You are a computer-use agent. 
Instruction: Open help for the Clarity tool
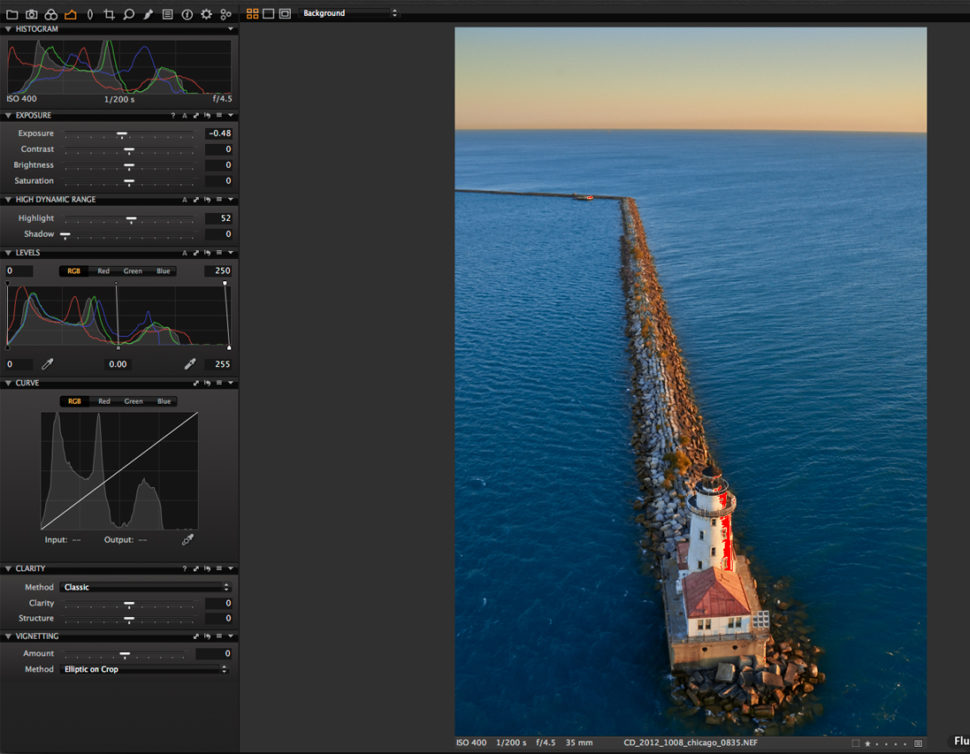(184, 569)
